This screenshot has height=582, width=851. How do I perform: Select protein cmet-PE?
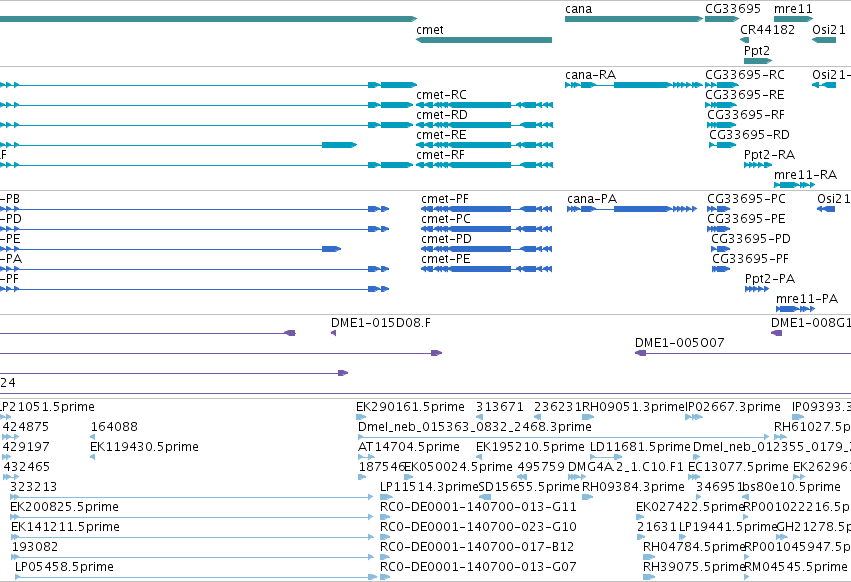[x=487, y=269]
